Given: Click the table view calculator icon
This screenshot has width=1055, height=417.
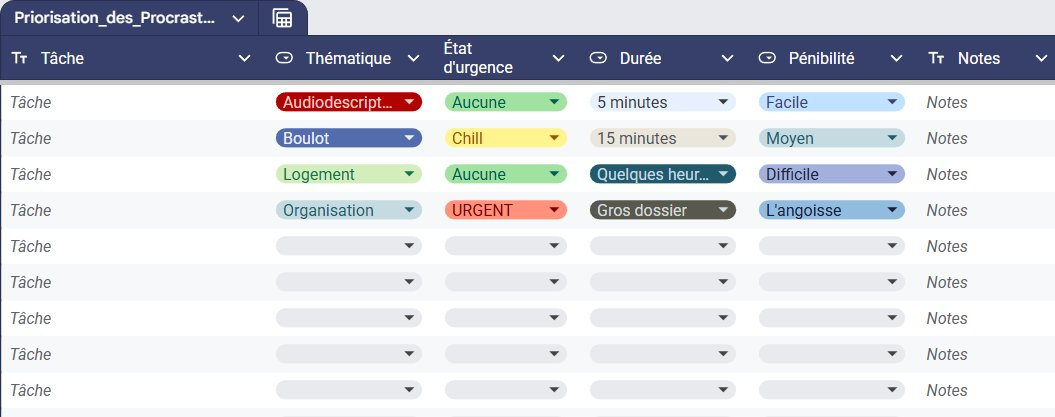Looking at the screenshot, I should pos(283,18).
